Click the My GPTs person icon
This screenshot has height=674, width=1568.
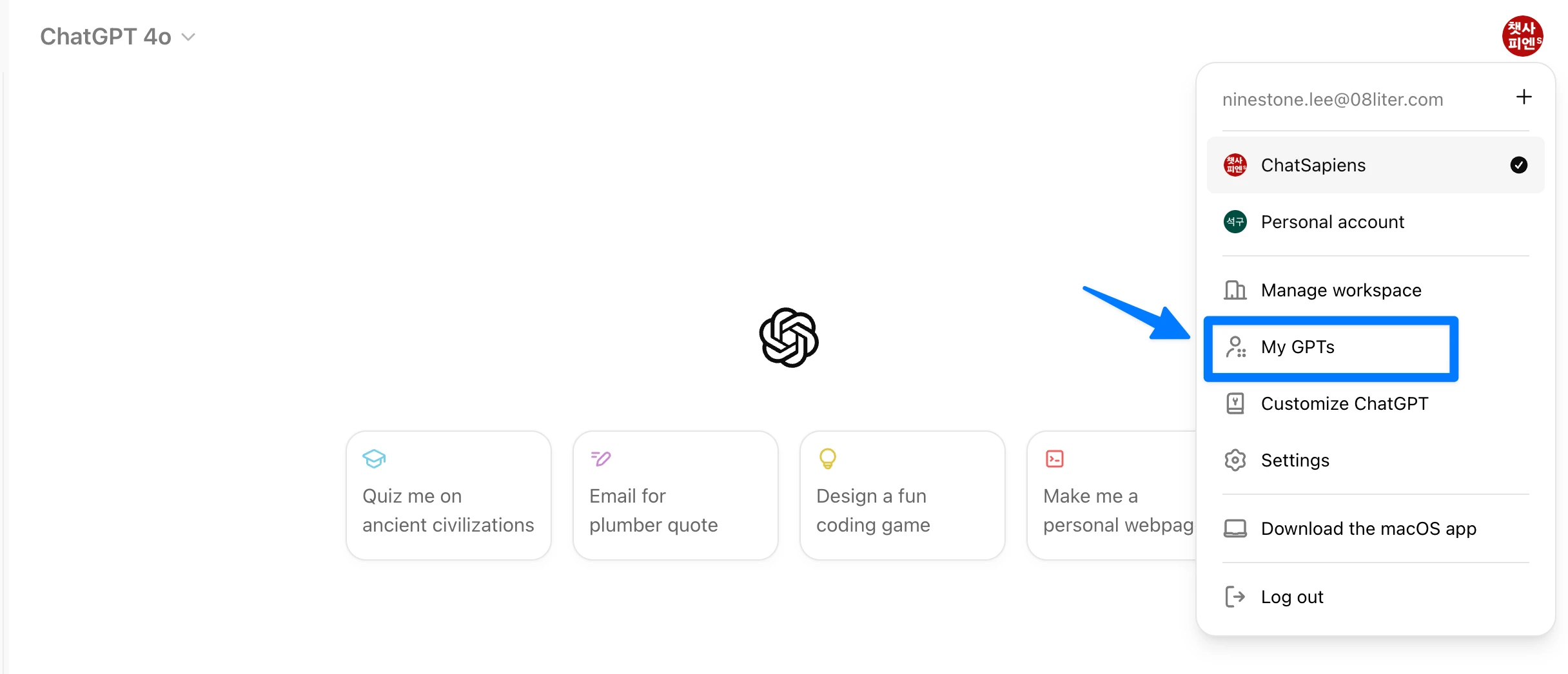pyautogui.click(x=1235, y=347)
